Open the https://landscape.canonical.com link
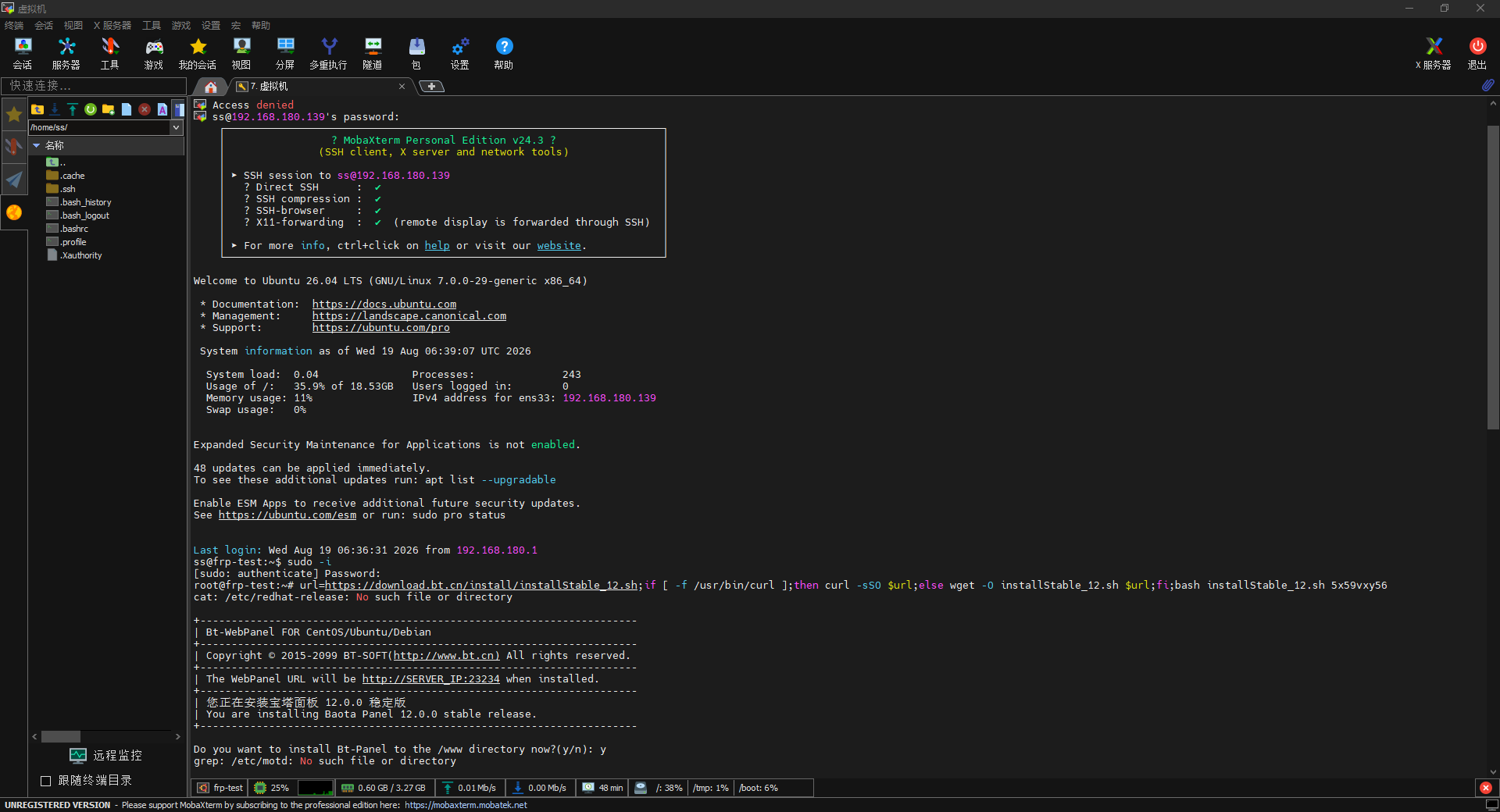The image size is (1500, 812). [x=409, y=315]
